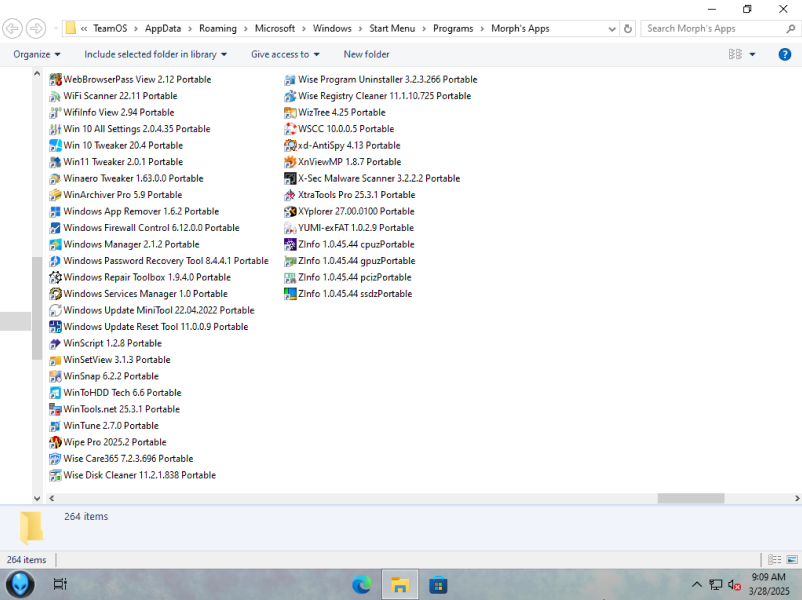Show hidden system tray icons
The image size is (802, 600).
(x=697, y=584)
